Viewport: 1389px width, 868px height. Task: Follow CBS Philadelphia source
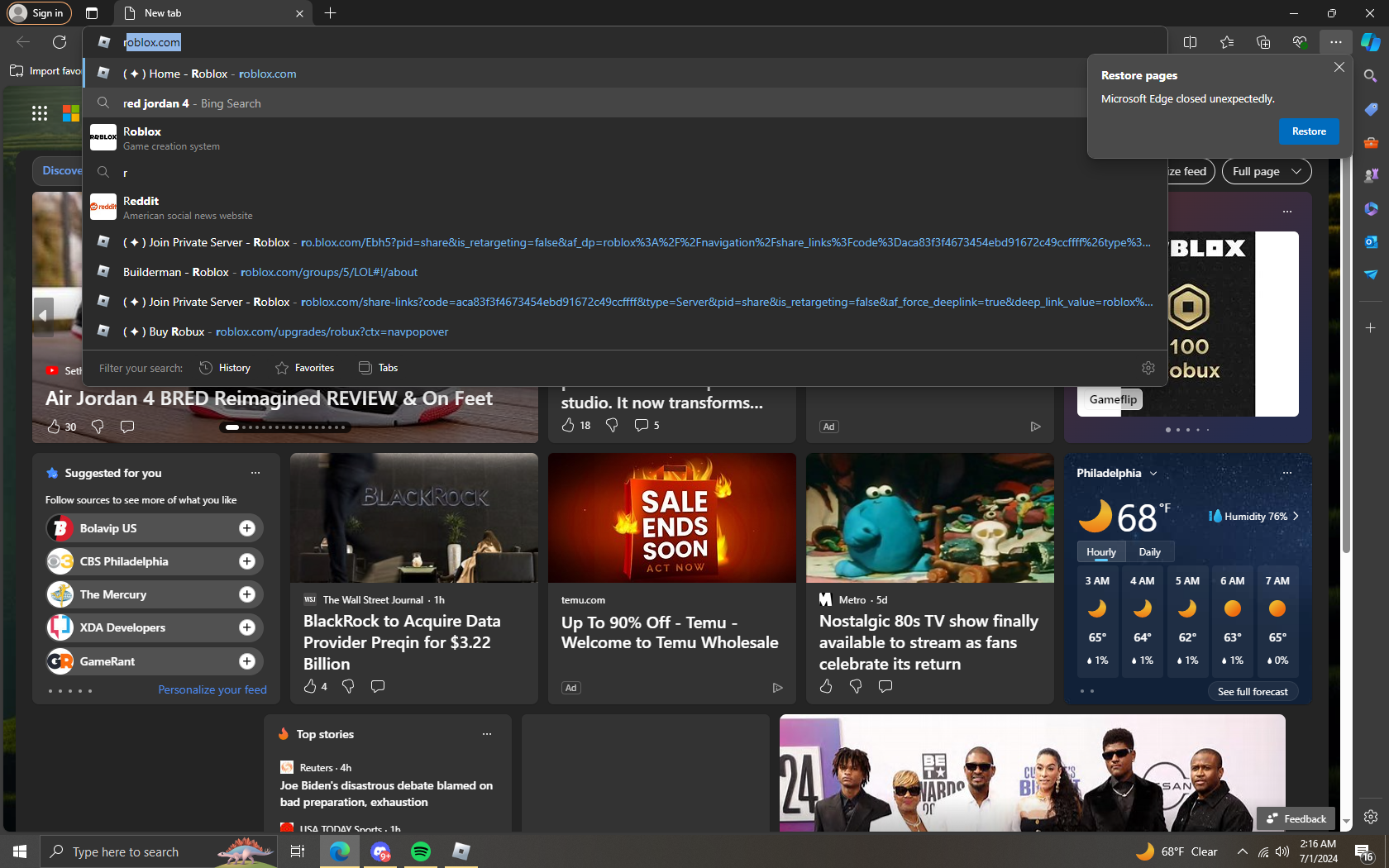tap(247, 561)
